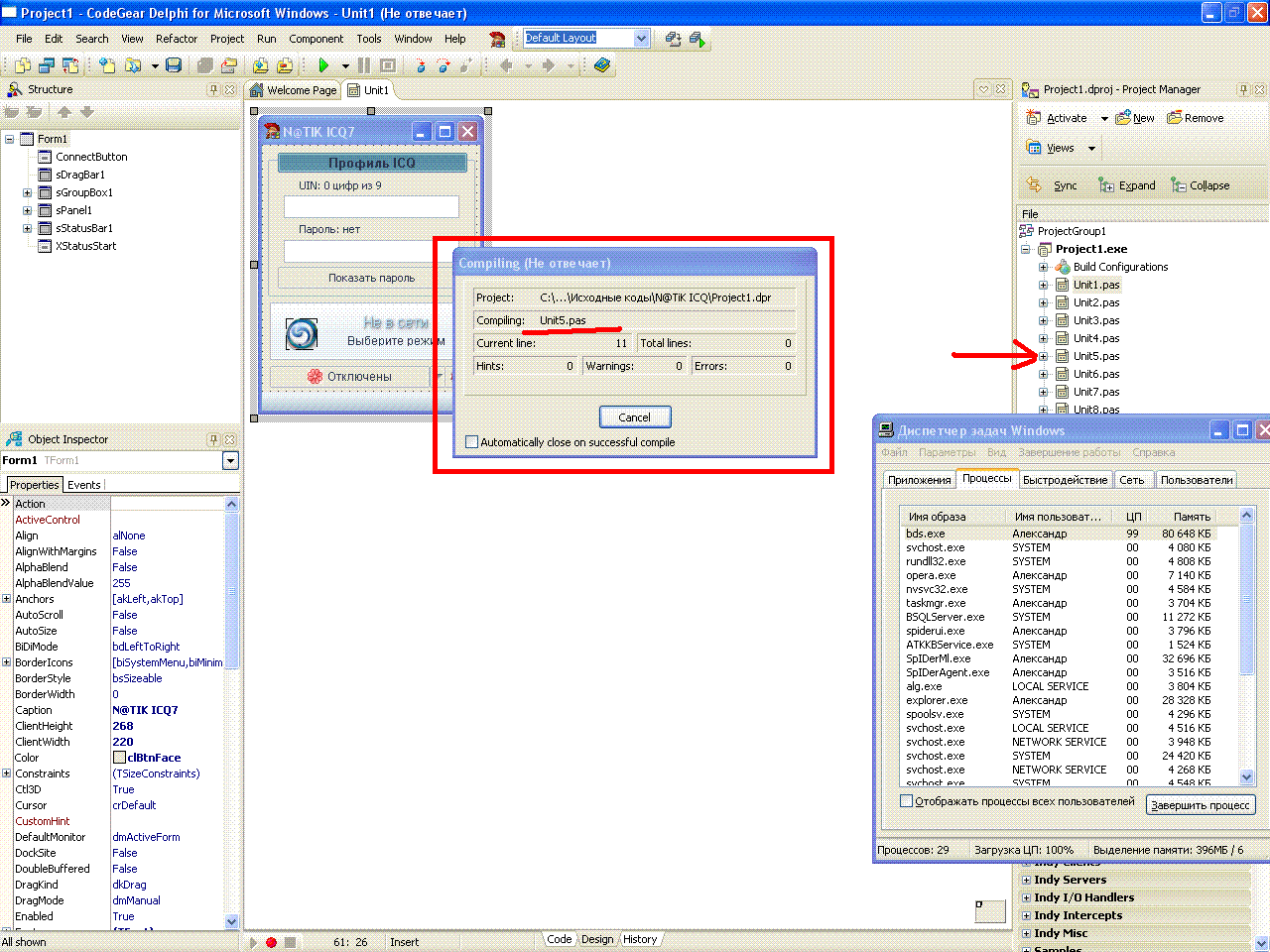This screenshot has width=1270, height=952.
Task: Click the red macro record icon in status bar
Action: click(x=271, y=942)
